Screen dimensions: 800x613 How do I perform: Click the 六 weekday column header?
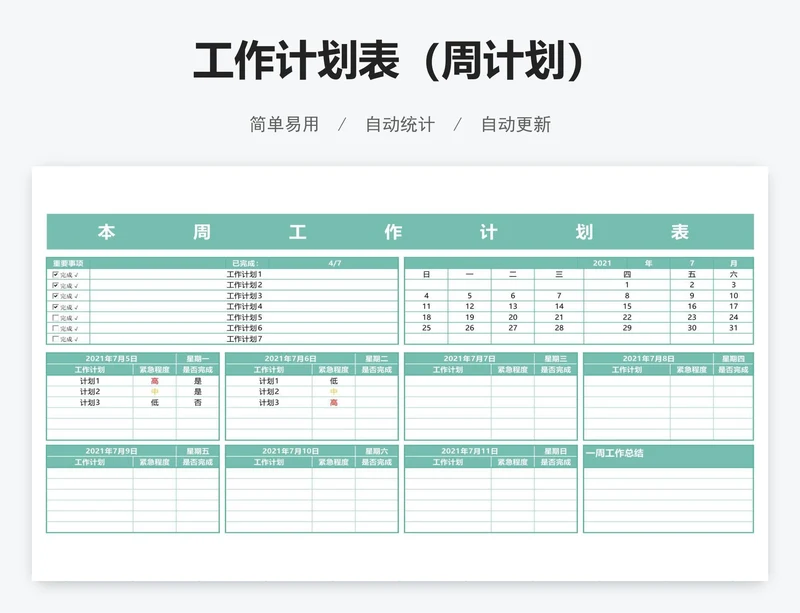(733, 274)
